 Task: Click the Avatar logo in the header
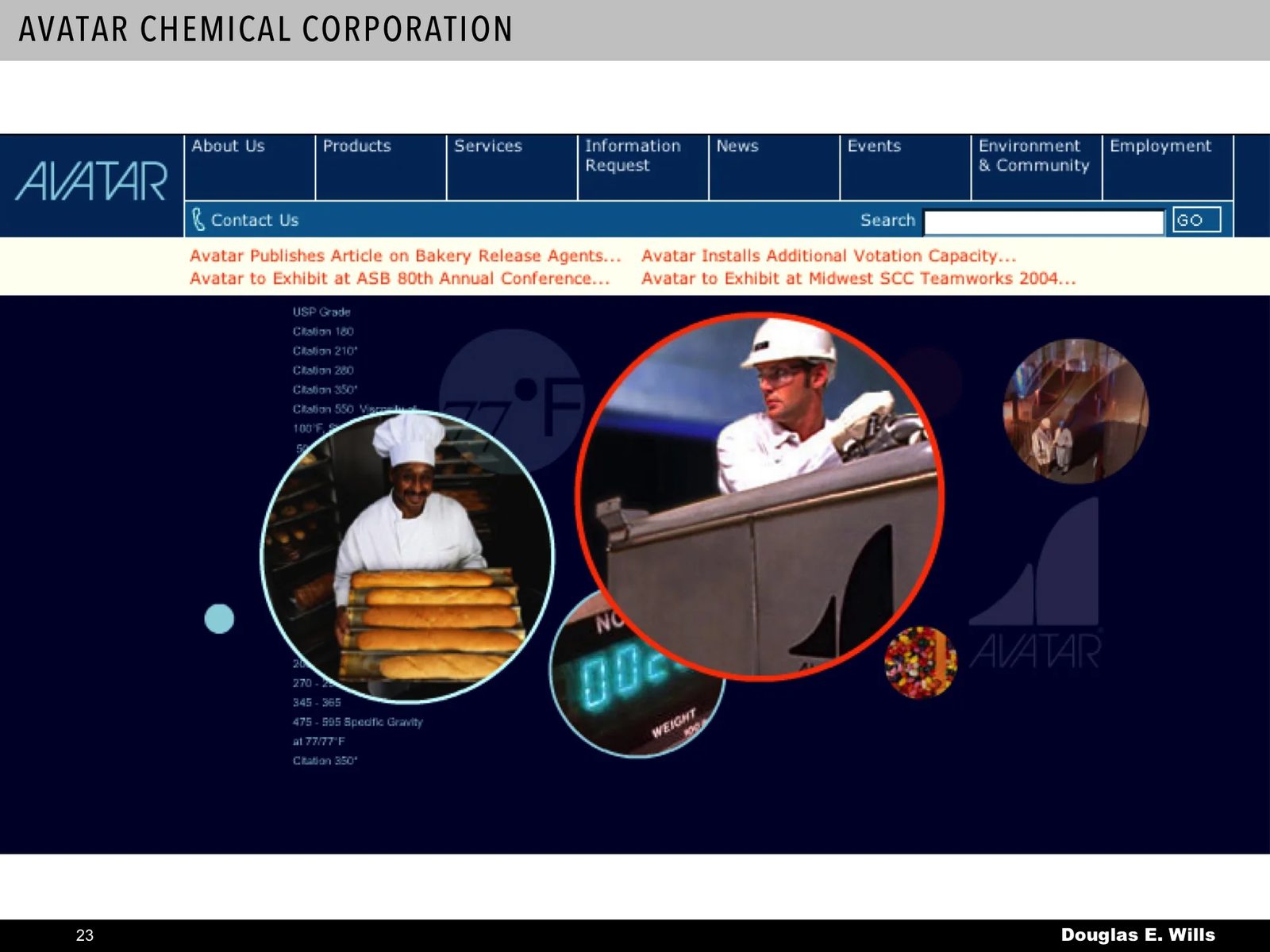[91, 181]
